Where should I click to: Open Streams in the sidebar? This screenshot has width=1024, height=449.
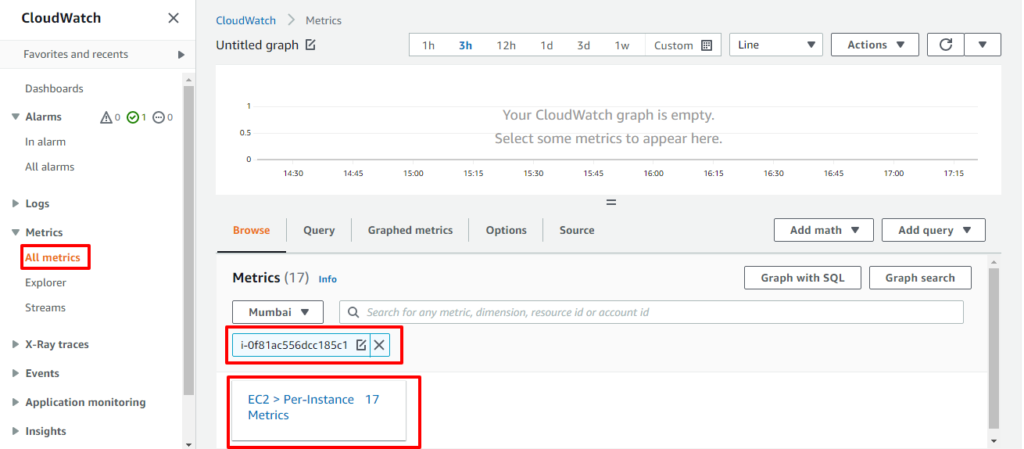pos(45,307)
